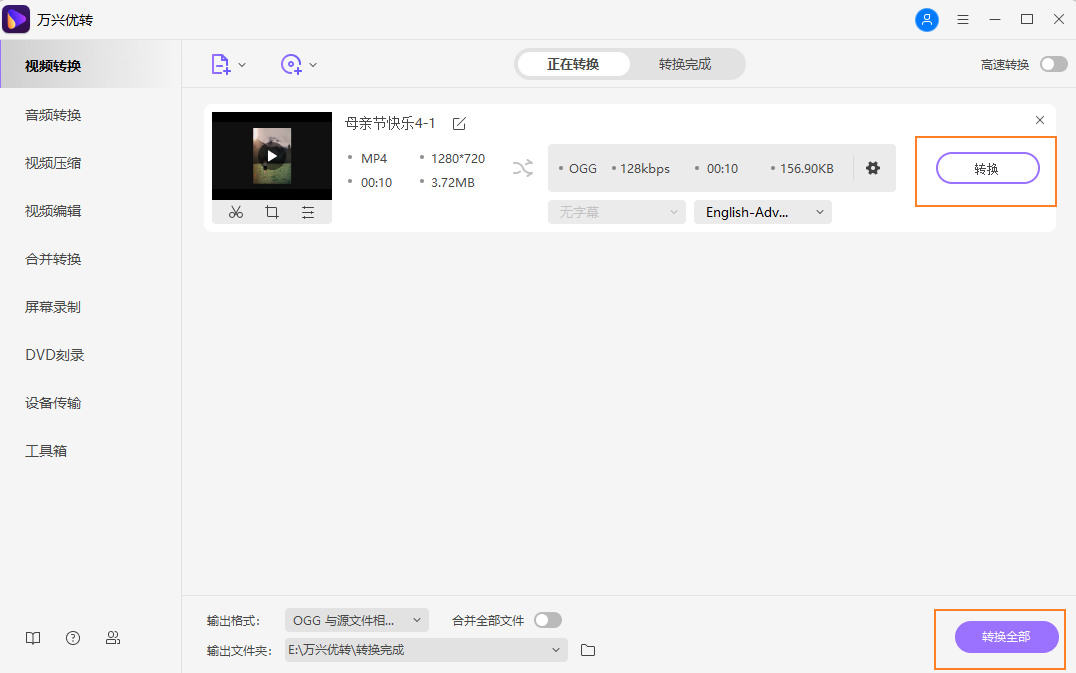Switch to the 转换完成 tab

[687, 63]
